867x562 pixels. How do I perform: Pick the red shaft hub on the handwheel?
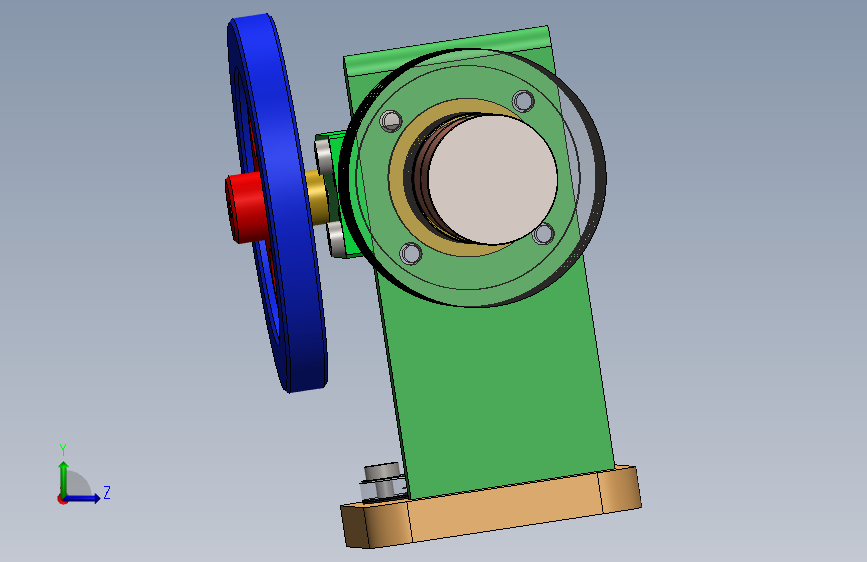[x=244, y=207]
